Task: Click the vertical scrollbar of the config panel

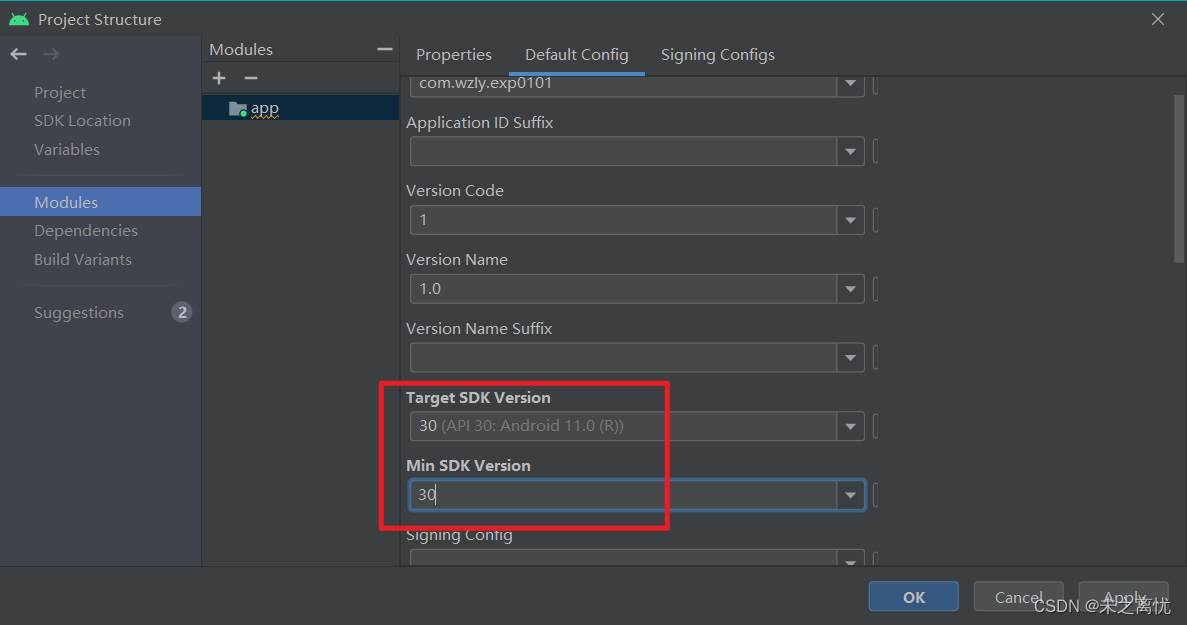Action: [x=1179, y=179]
